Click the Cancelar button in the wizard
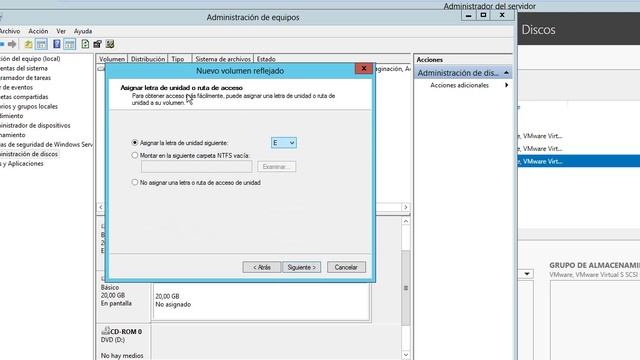Image resolution: width=640 pixels, height=360 pixels. point(346,267)
